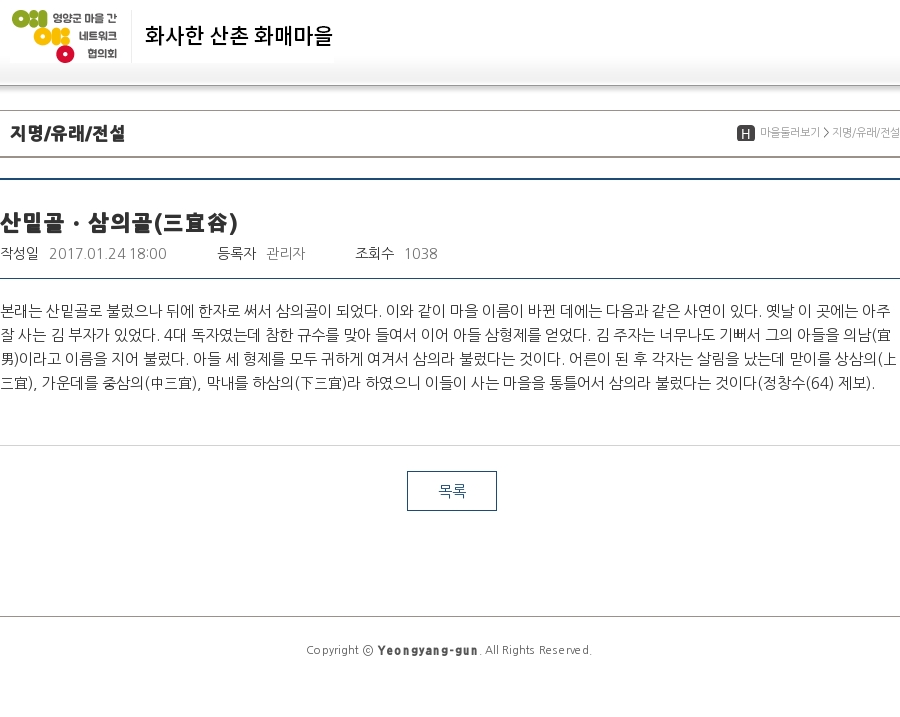Click the registrant value 관리자
The width and height of the screenshot is (900, 717).
click(x=286, y=254)
